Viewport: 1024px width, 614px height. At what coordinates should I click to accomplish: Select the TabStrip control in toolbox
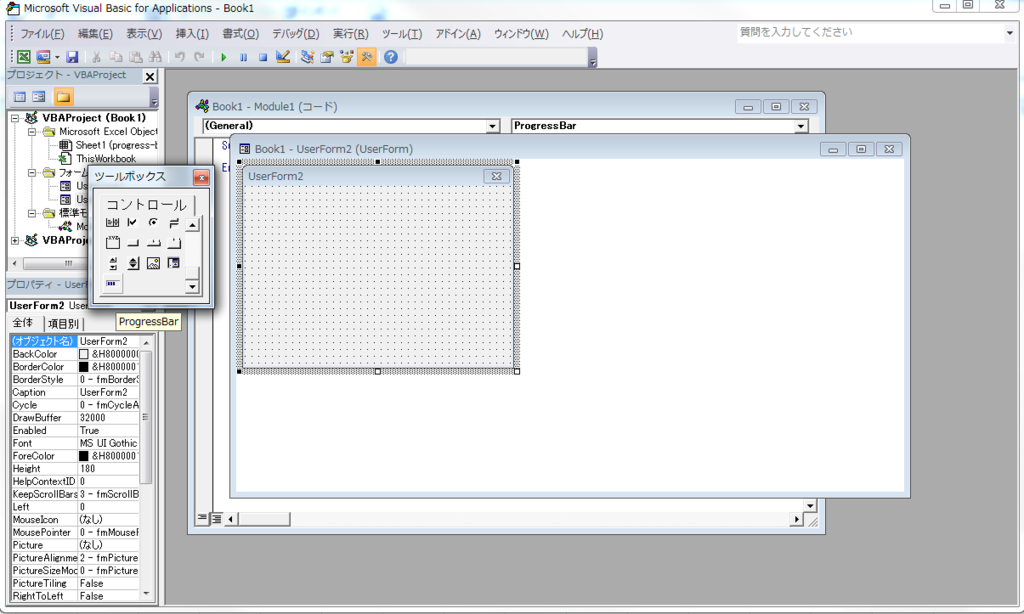click(x=153, y=243)
